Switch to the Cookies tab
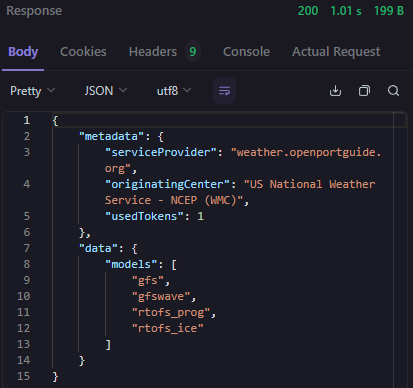Image resolution: width=413 pixels, height=388 pixels. (83, 52)
